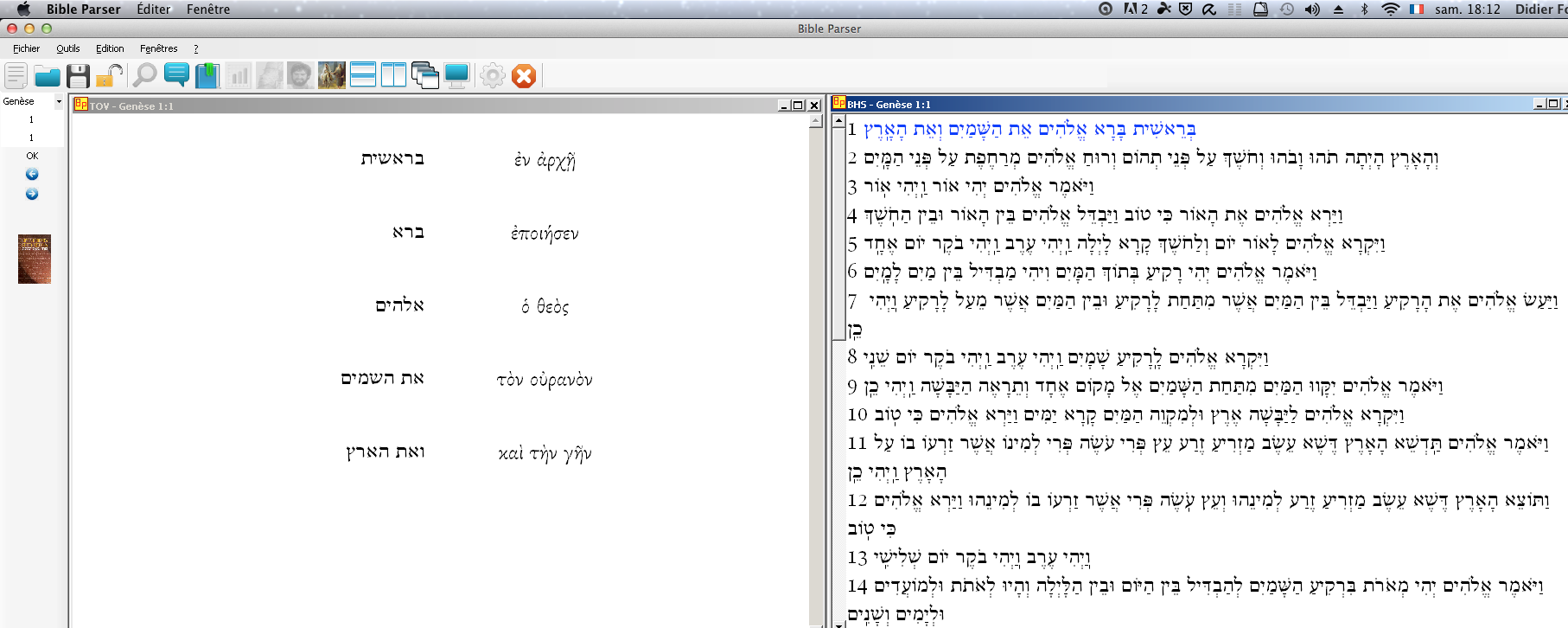This screenshot has height=628, width=1568.
Task: Open the Fenêtre menu in macOS menu bar
Action: coord(208,9)
